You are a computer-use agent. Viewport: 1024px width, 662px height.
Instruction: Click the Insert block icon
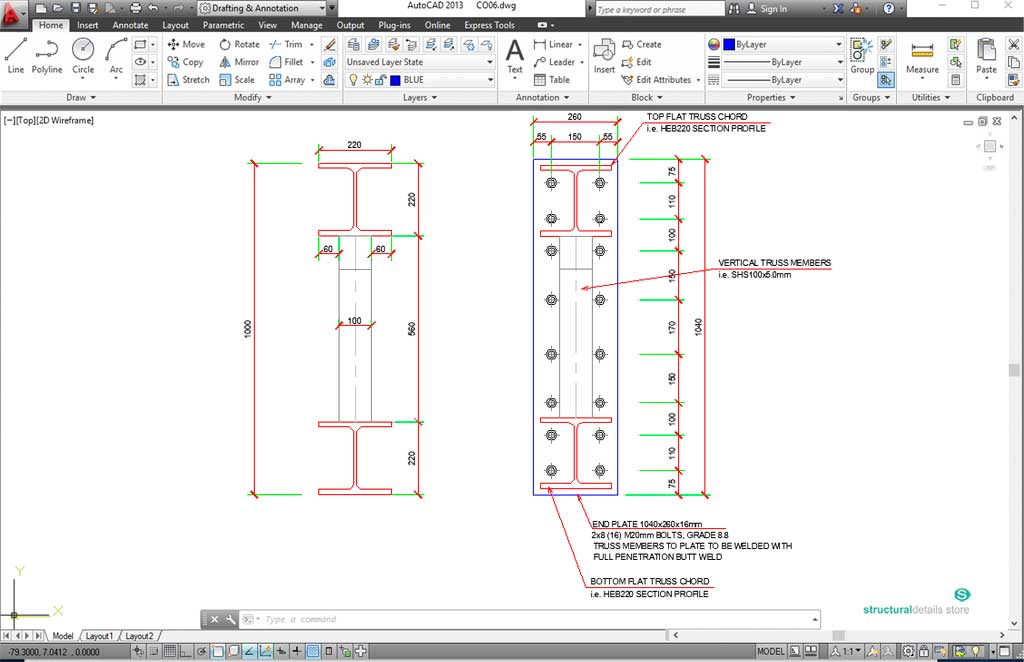coord(604,55)
